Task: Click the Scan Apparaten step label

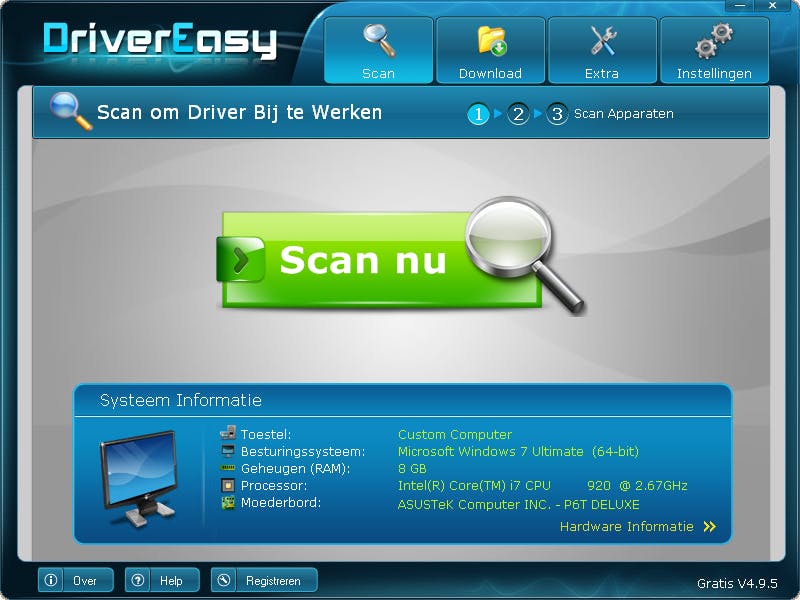Action: (623, 114)
